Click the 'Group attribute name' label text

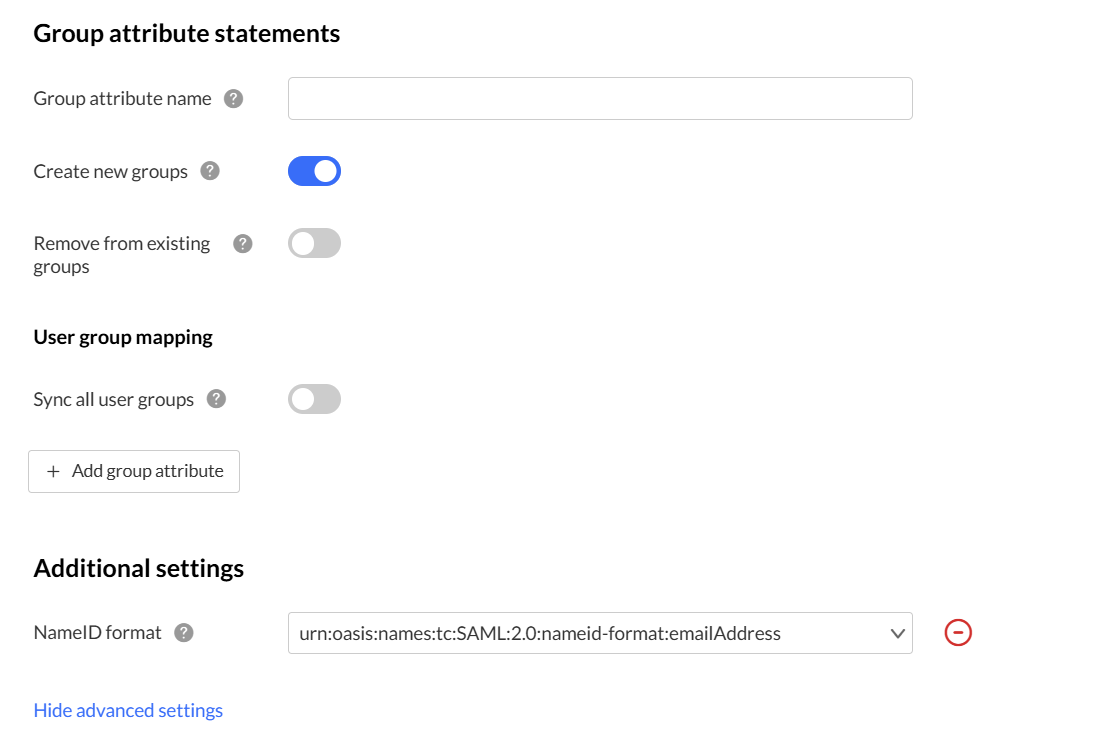point(122,99)
